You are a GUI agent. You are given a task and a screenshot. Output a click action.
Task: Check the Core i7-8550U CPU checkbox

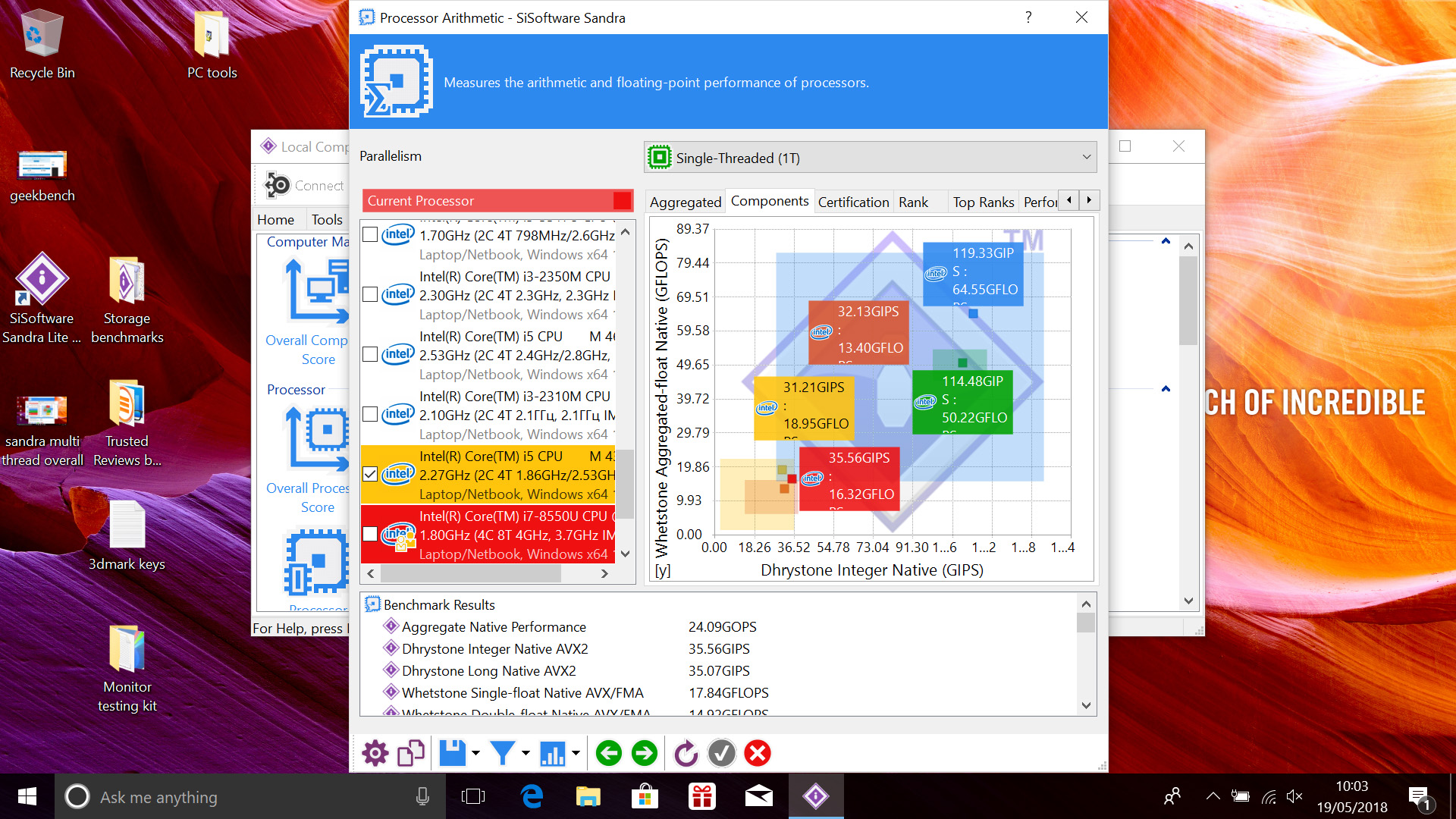pyautogui.click(x=370, y=534)
